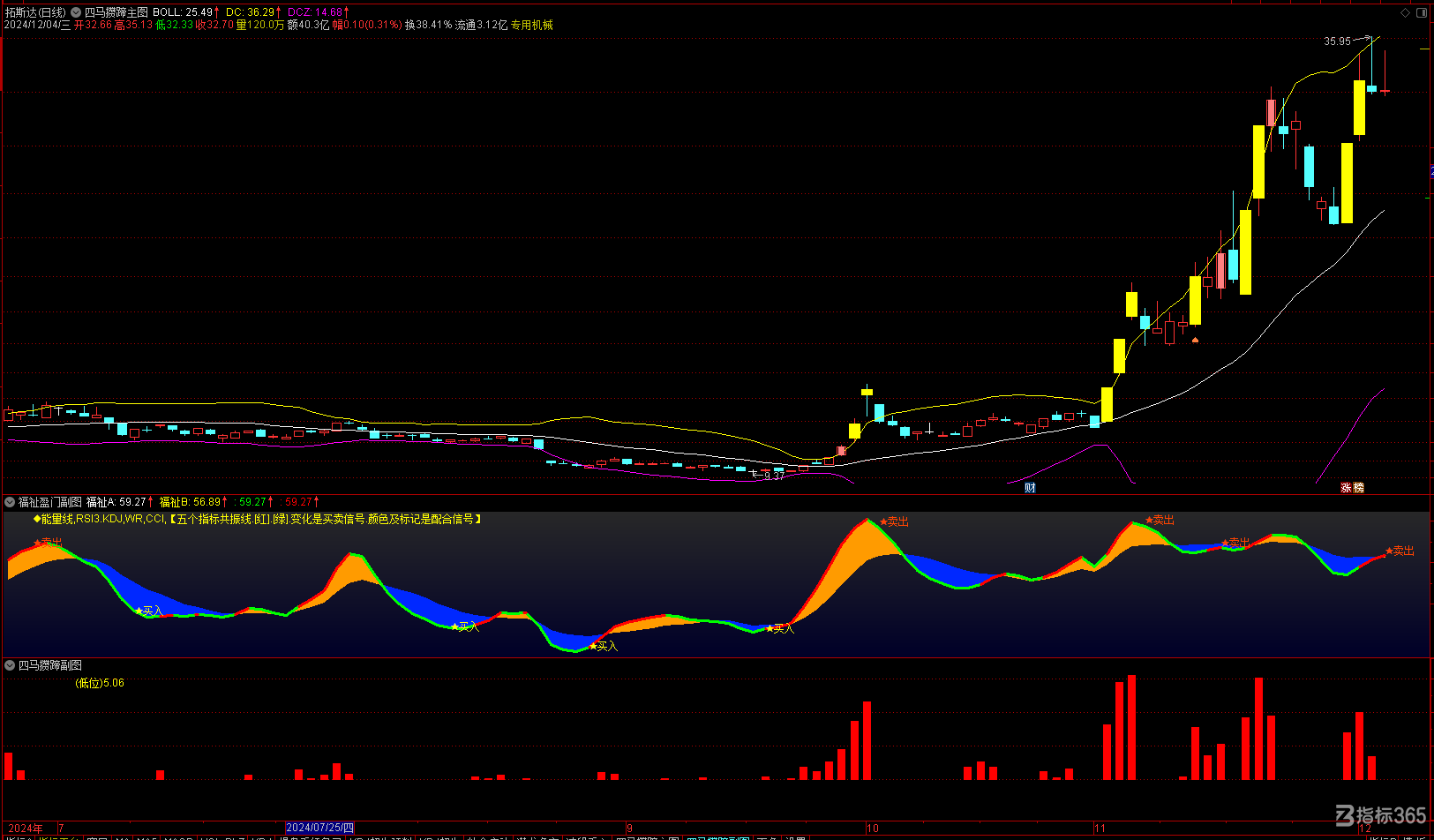Click the date 2024/12/04/三
Screen dimensions: 1434x840
(x=37, y=25)
